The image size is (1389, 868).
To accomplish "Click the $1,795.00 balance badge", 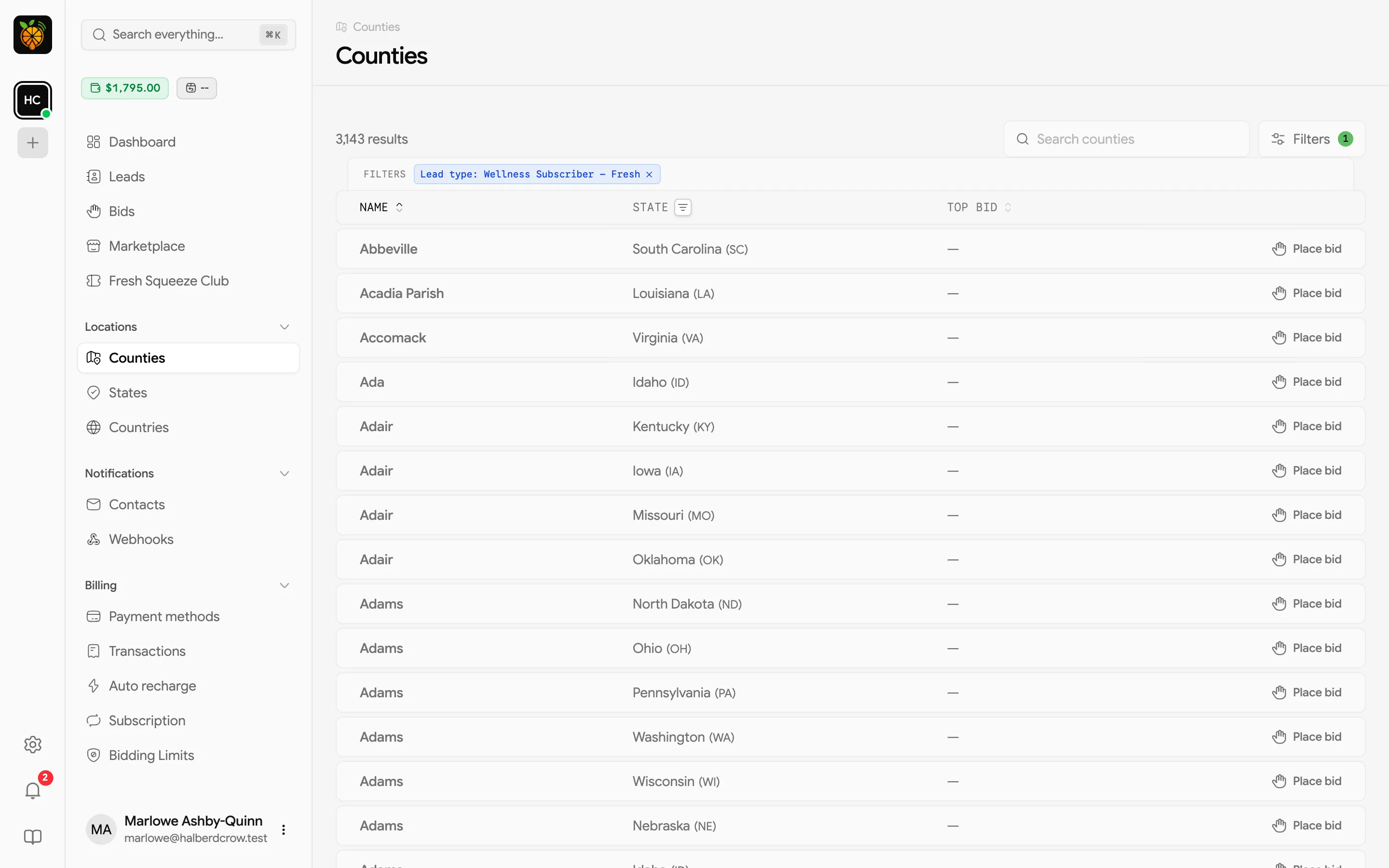I will coord(124,88).
